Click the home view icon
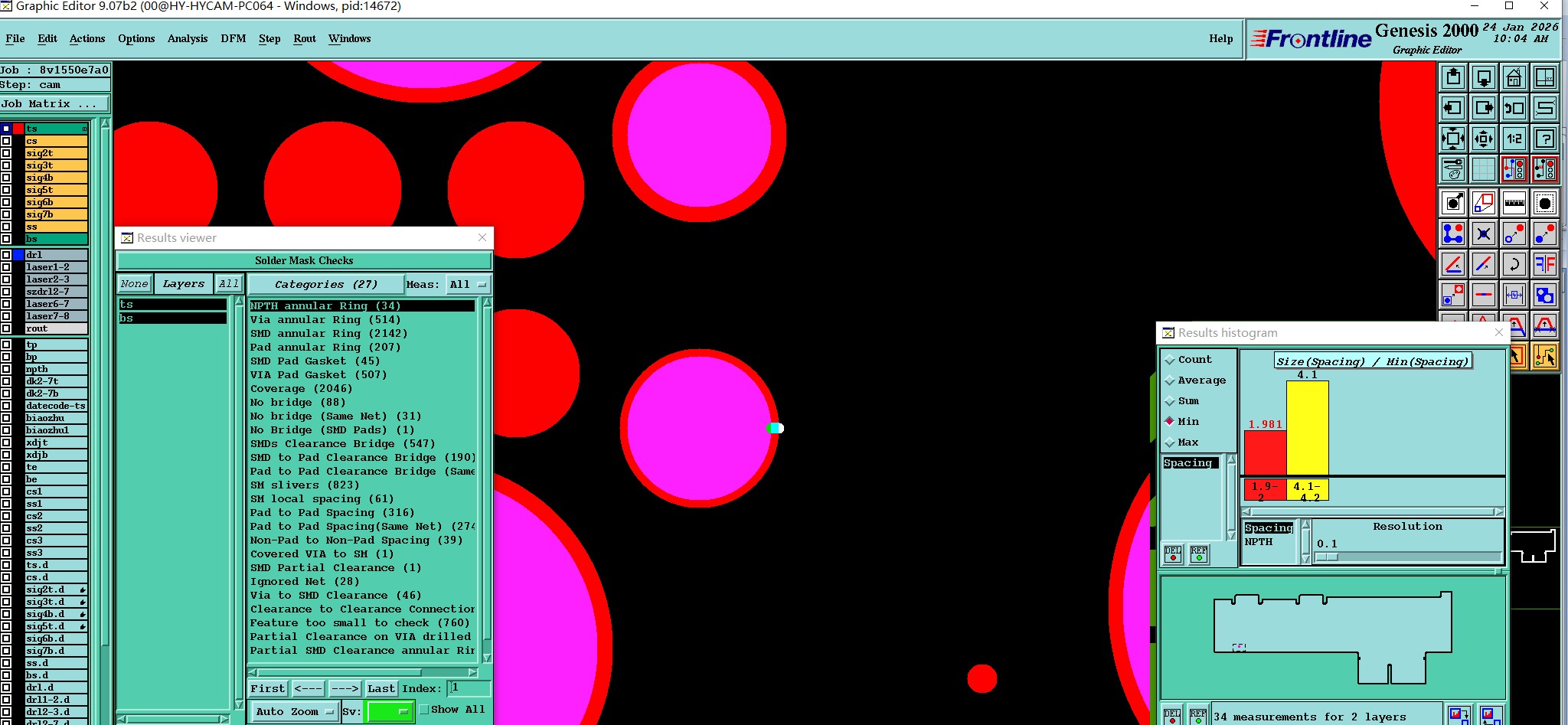The width and height of the screenshot is (1568, 725). pyautogui.click(x=1514, y=77)
